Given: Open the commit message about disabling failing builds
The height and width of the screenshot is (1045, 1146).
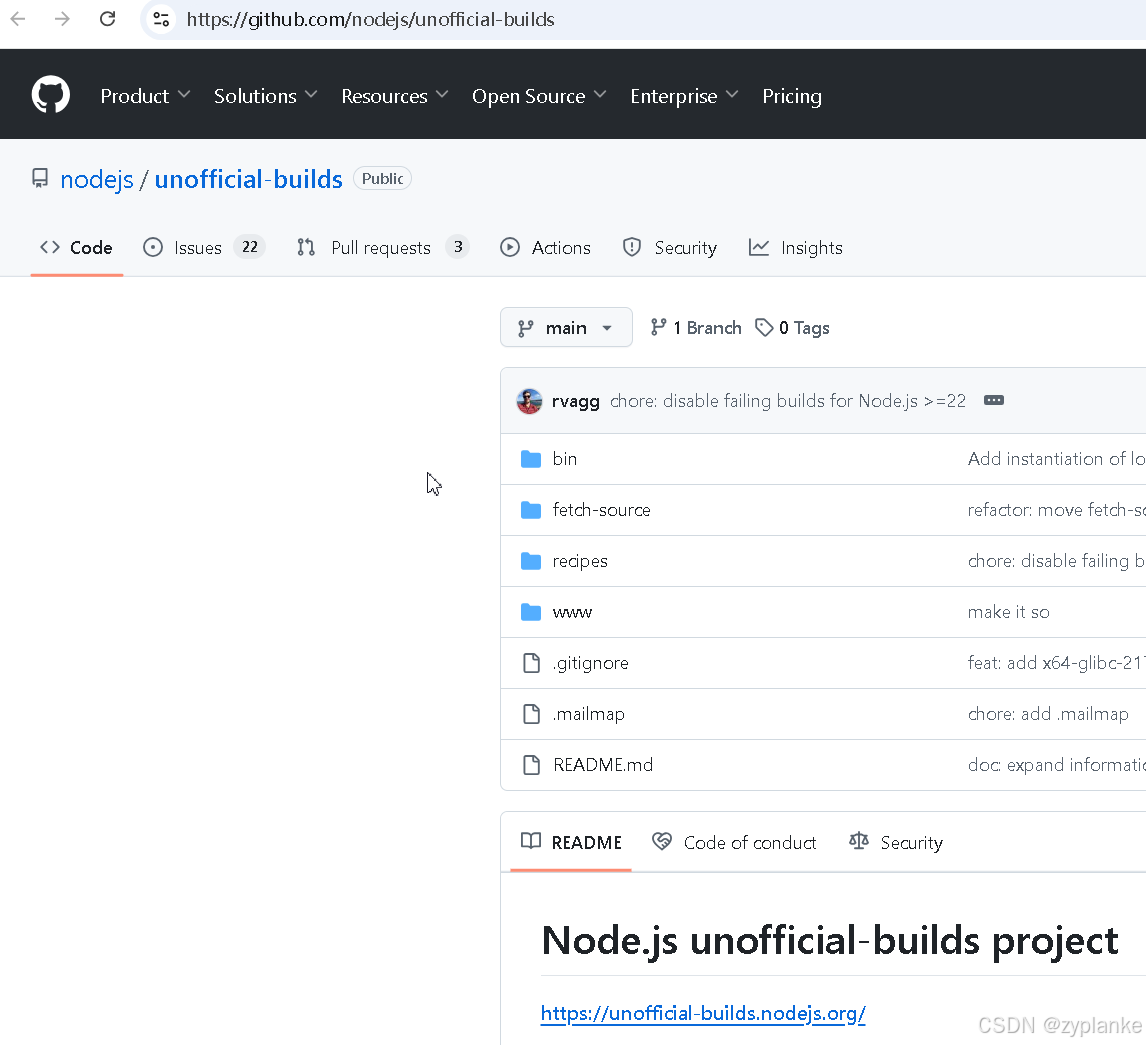Looking at the screenshot, I should (788, 400).
